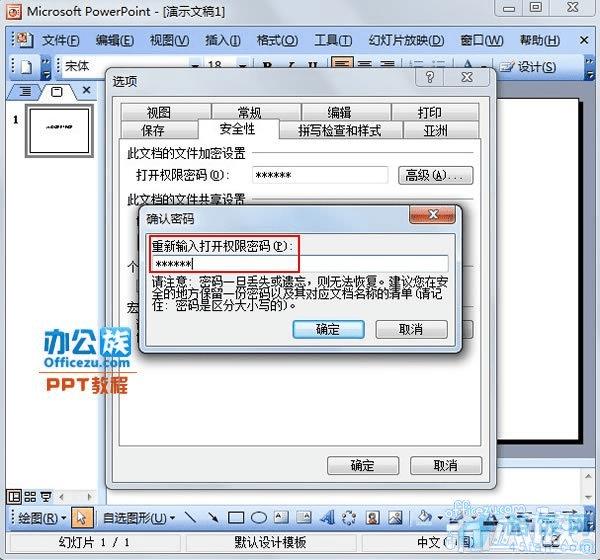Image resolution: width=600 pixels, height=560 pixels.
Task: Expand standard toolbar options chevron
Action: tap(46, 67)
